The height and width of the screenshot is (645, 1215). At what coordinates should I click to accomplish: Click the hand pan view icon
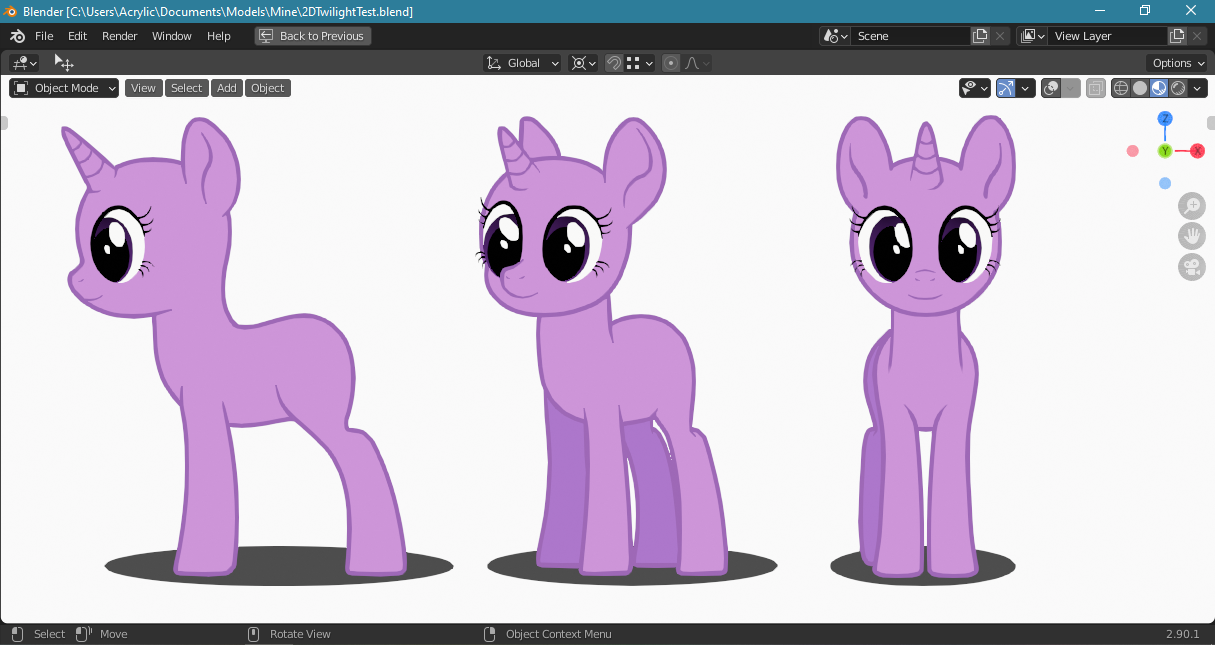(x=1192, y=236)
